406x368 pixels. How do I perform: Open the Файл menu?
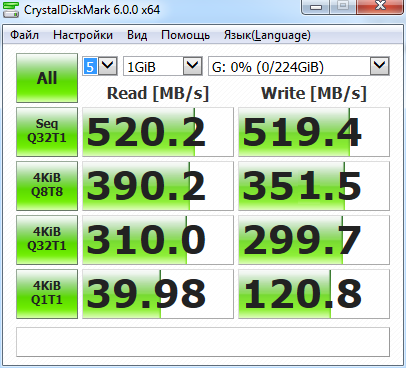tap(24, 35)
